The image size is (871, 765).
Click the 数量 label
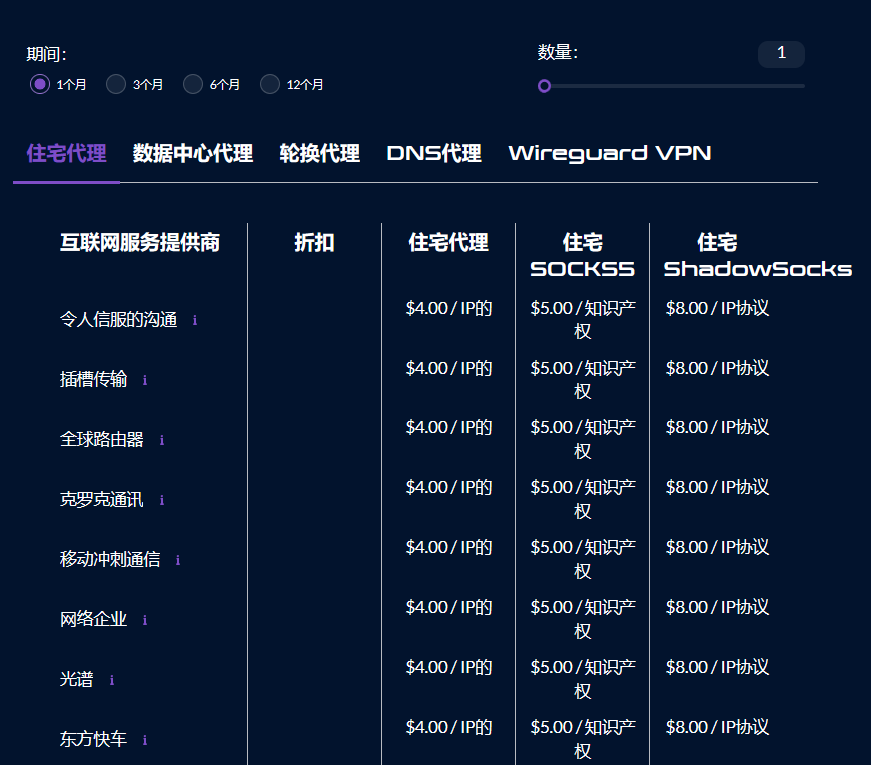558,52
